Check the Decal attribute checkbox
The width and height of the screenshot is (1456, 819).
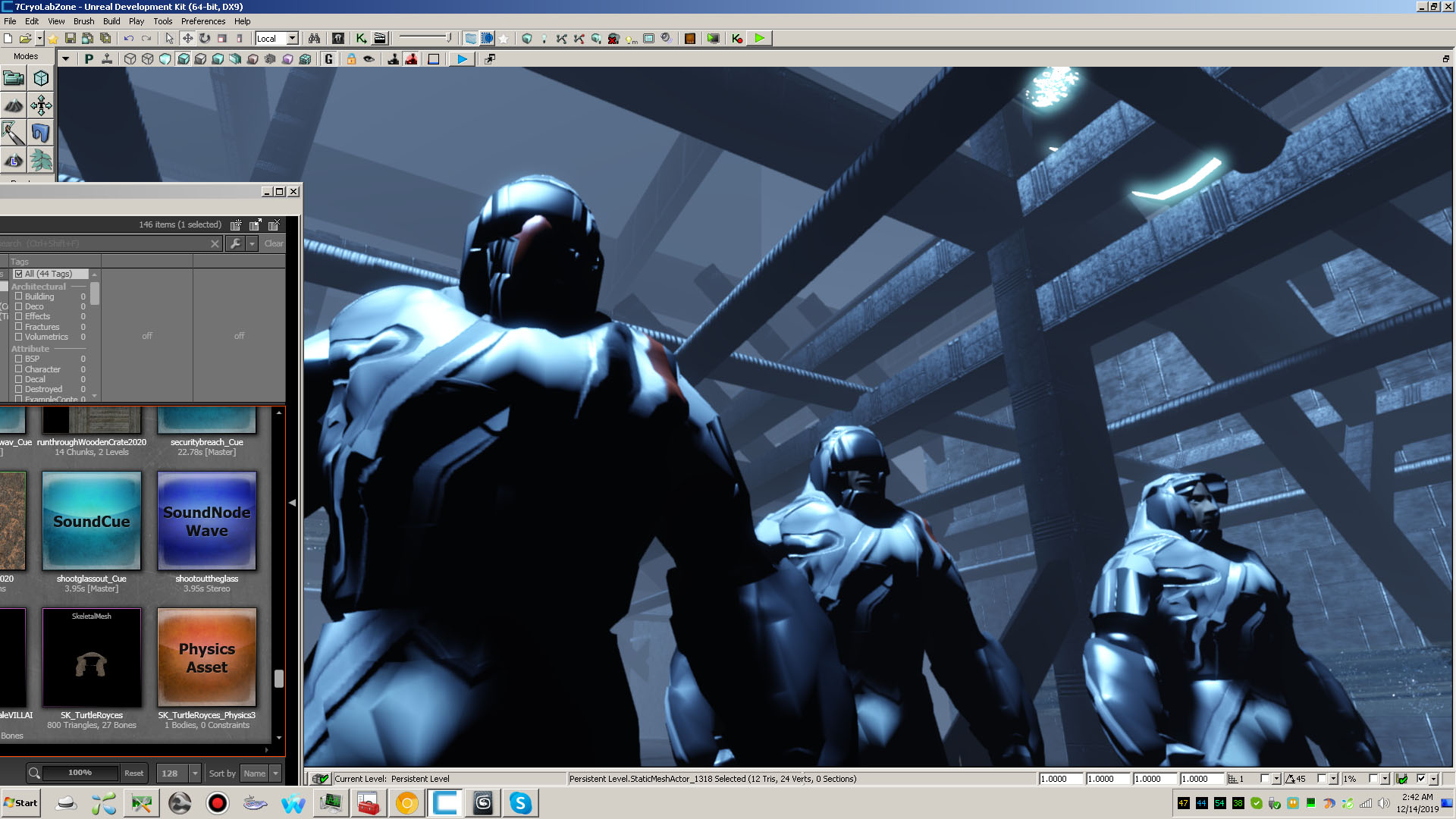(x=19, y=379)
